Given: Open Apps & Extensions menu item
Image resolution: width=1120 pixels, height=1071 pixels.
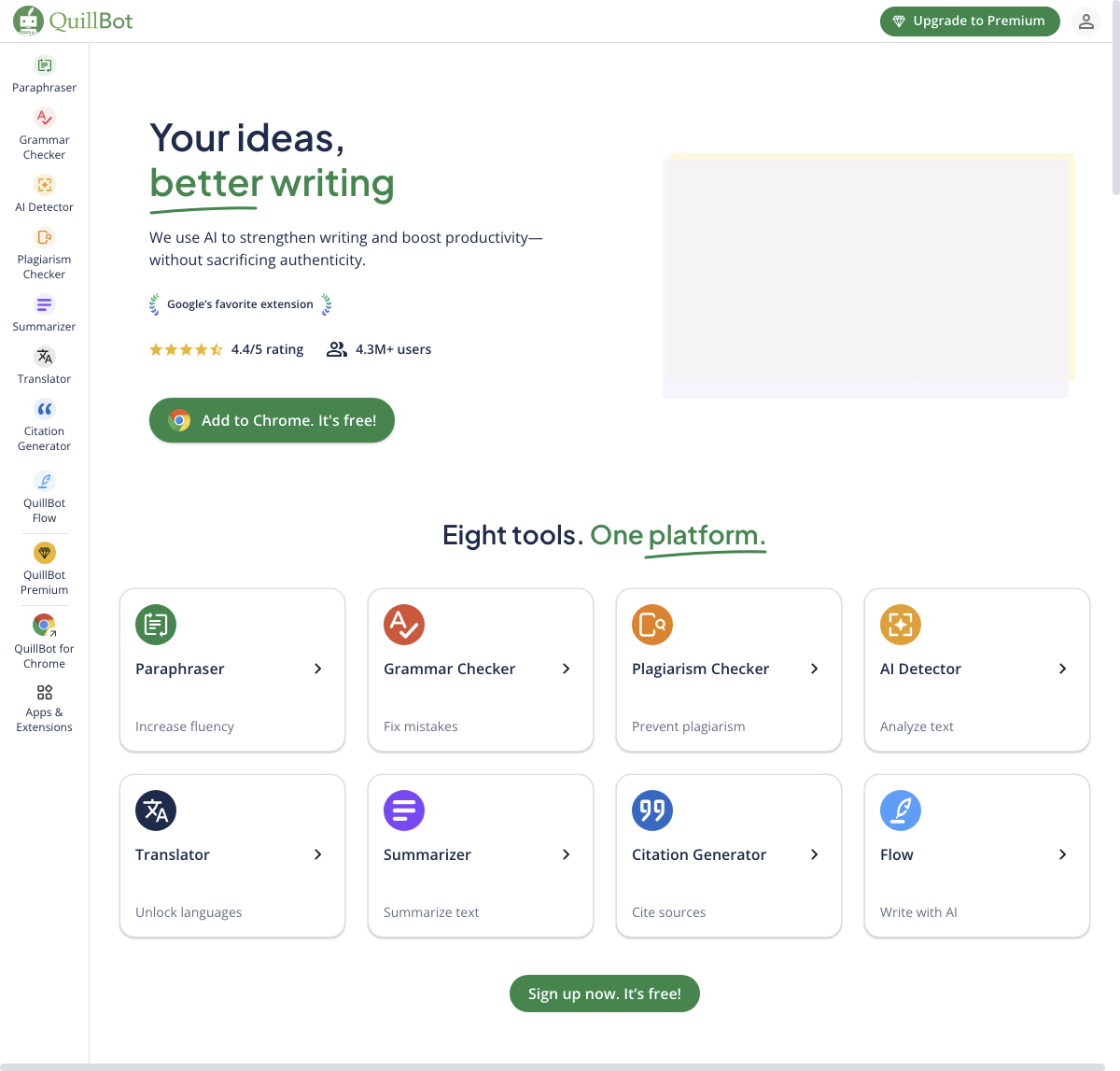Looking at the screenshot, I should [44, 707].
